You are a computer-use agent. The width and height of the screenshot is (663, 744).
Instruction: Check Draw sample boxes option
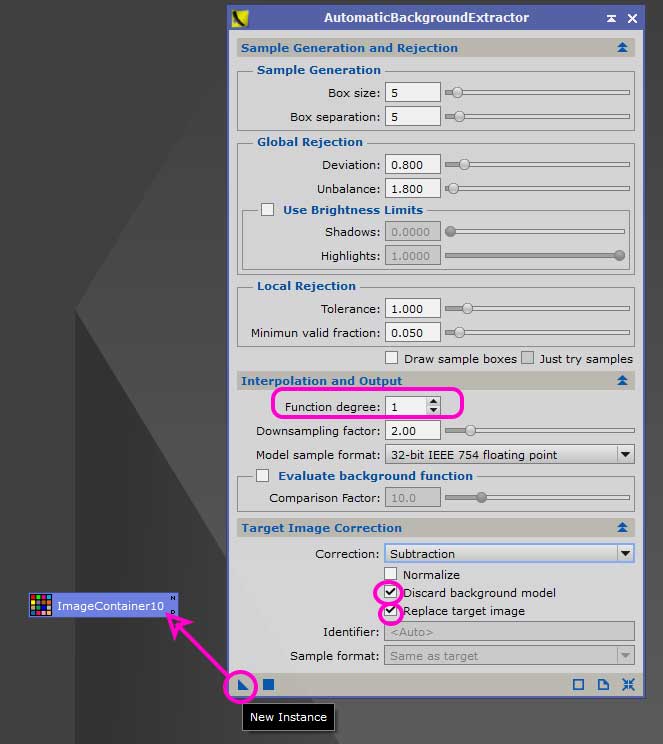[392, 358]
